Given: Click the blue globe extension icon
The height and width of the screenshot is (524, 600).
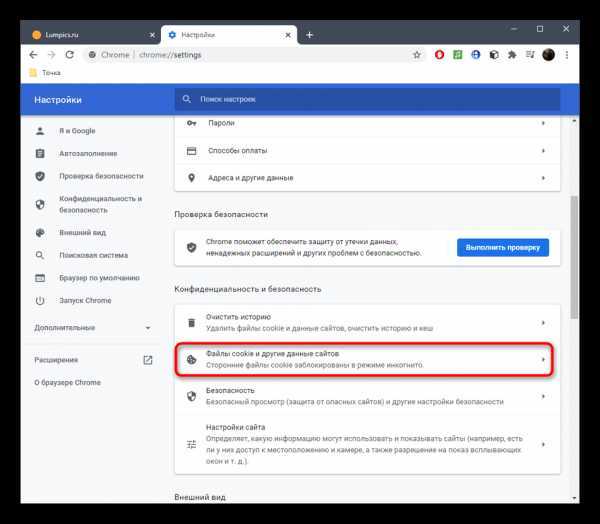Looking at the screenshot, I should [x=476, y=55].
